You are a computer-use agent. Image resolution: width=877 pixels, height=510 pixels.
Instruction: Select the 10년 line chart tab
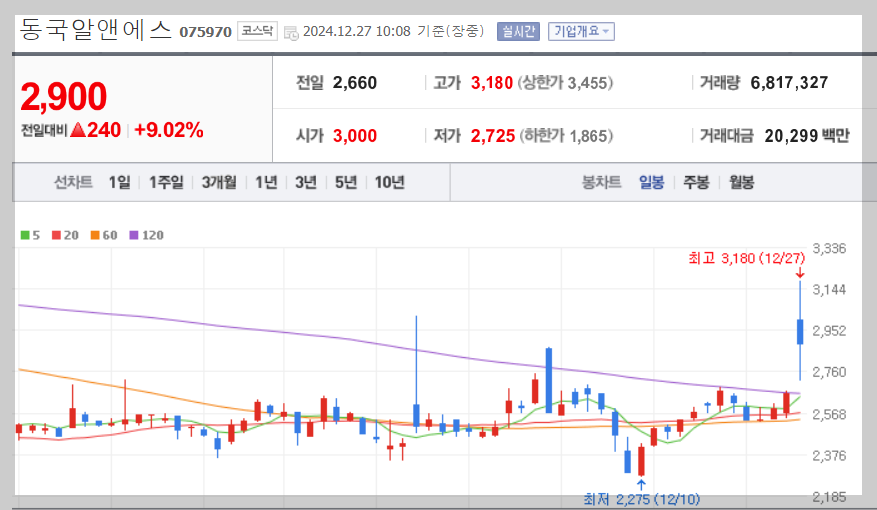coord(389,182)
